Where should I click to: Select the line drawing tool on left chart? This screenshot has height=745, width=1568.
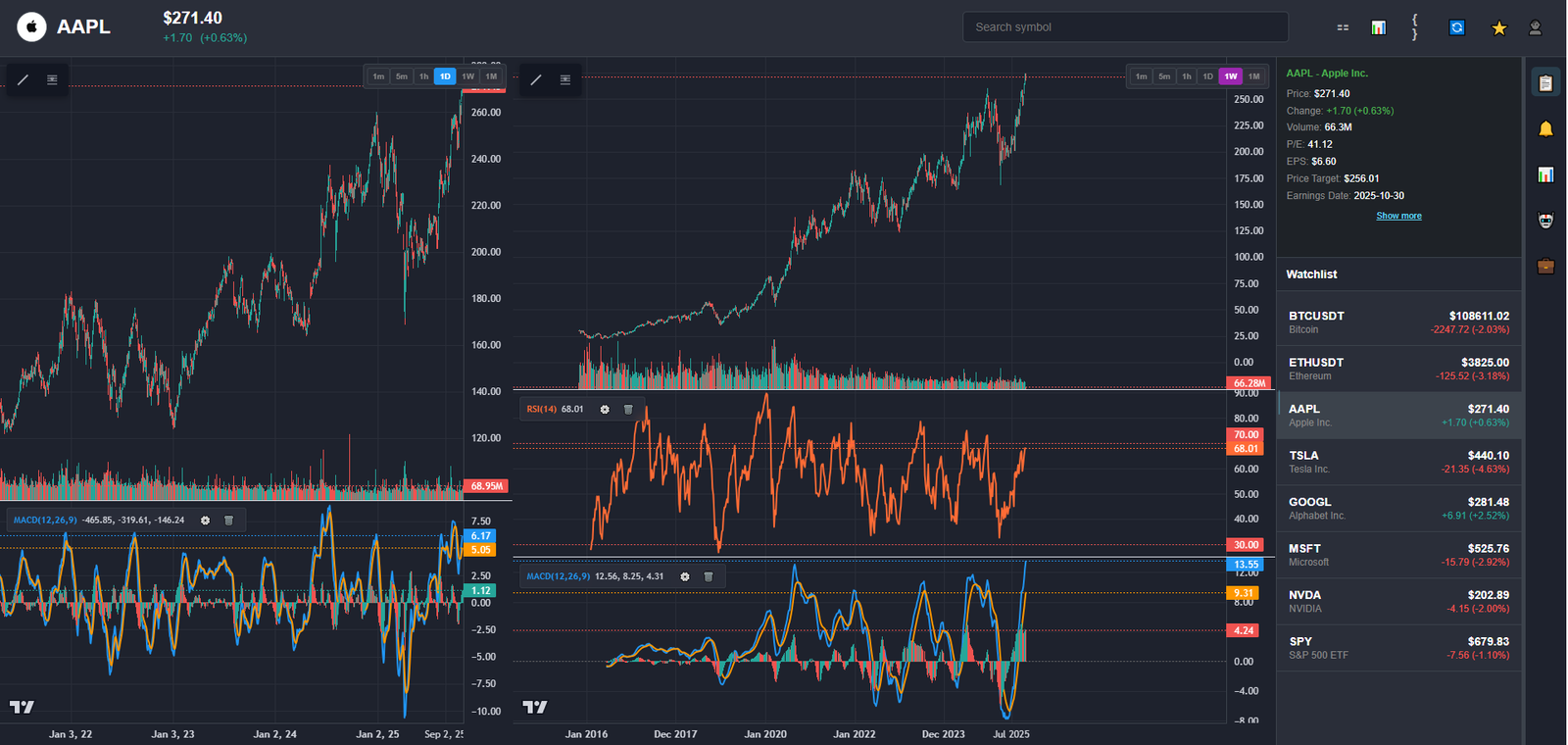tap(23, 79)
